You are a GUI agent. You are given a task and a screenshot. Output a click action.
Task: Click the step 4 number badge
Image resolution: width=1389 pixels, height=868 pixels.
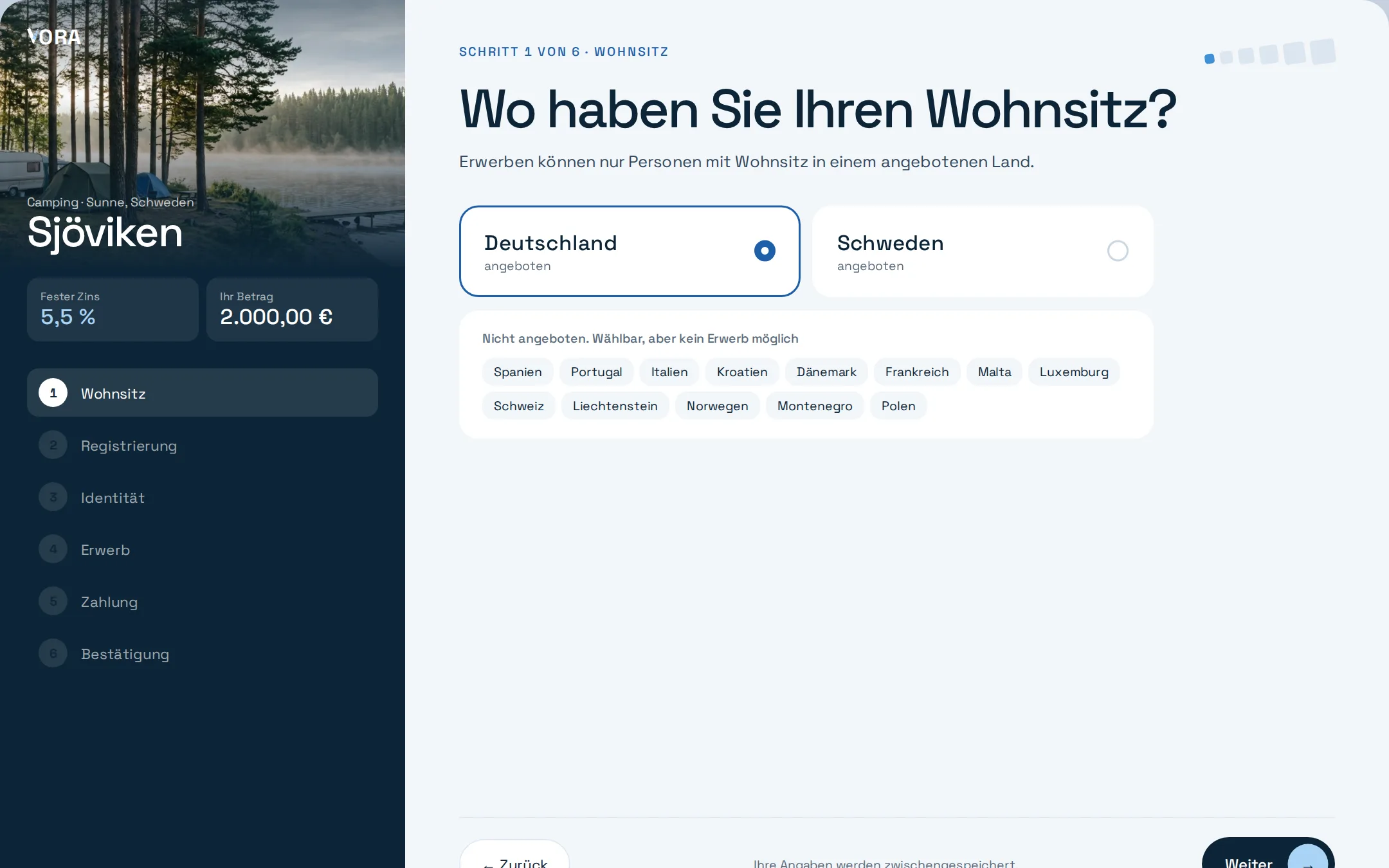(x=53, y=549)
